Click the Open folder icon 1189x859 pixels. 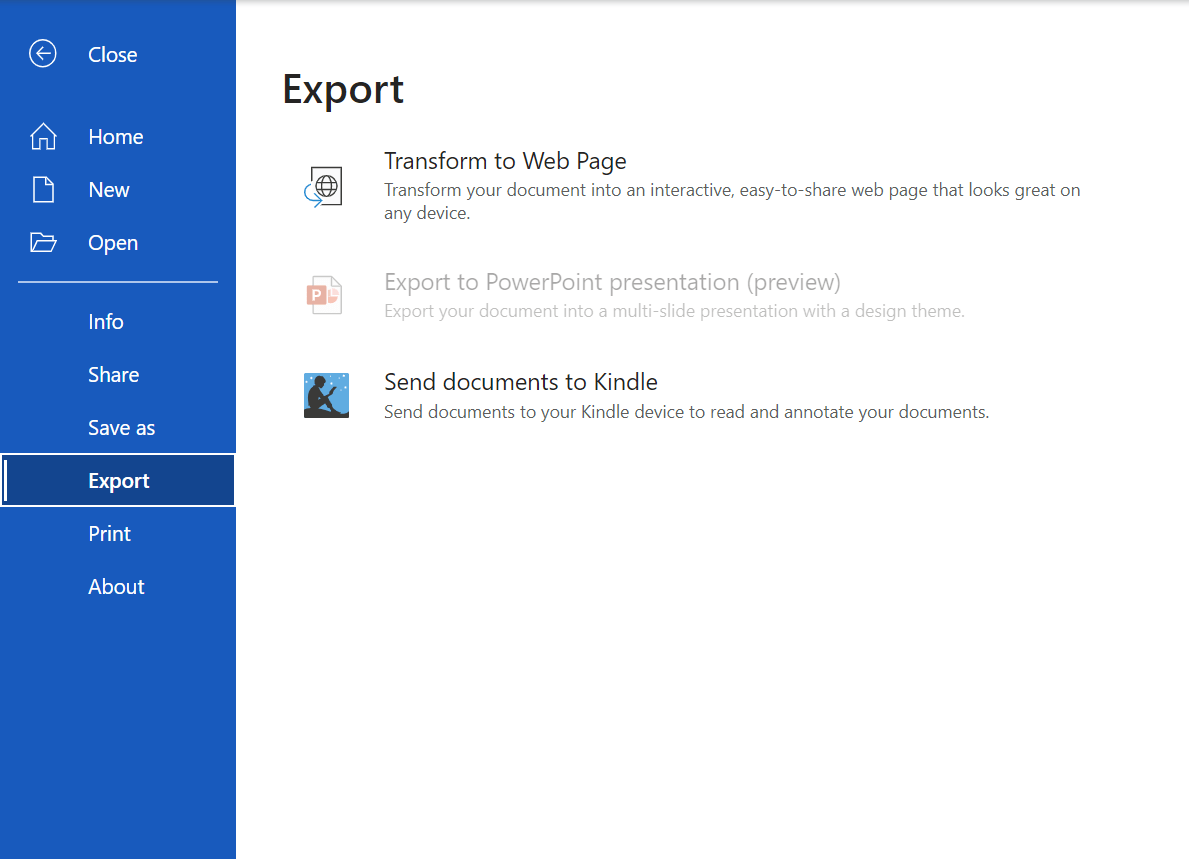(x=44, y=242)
